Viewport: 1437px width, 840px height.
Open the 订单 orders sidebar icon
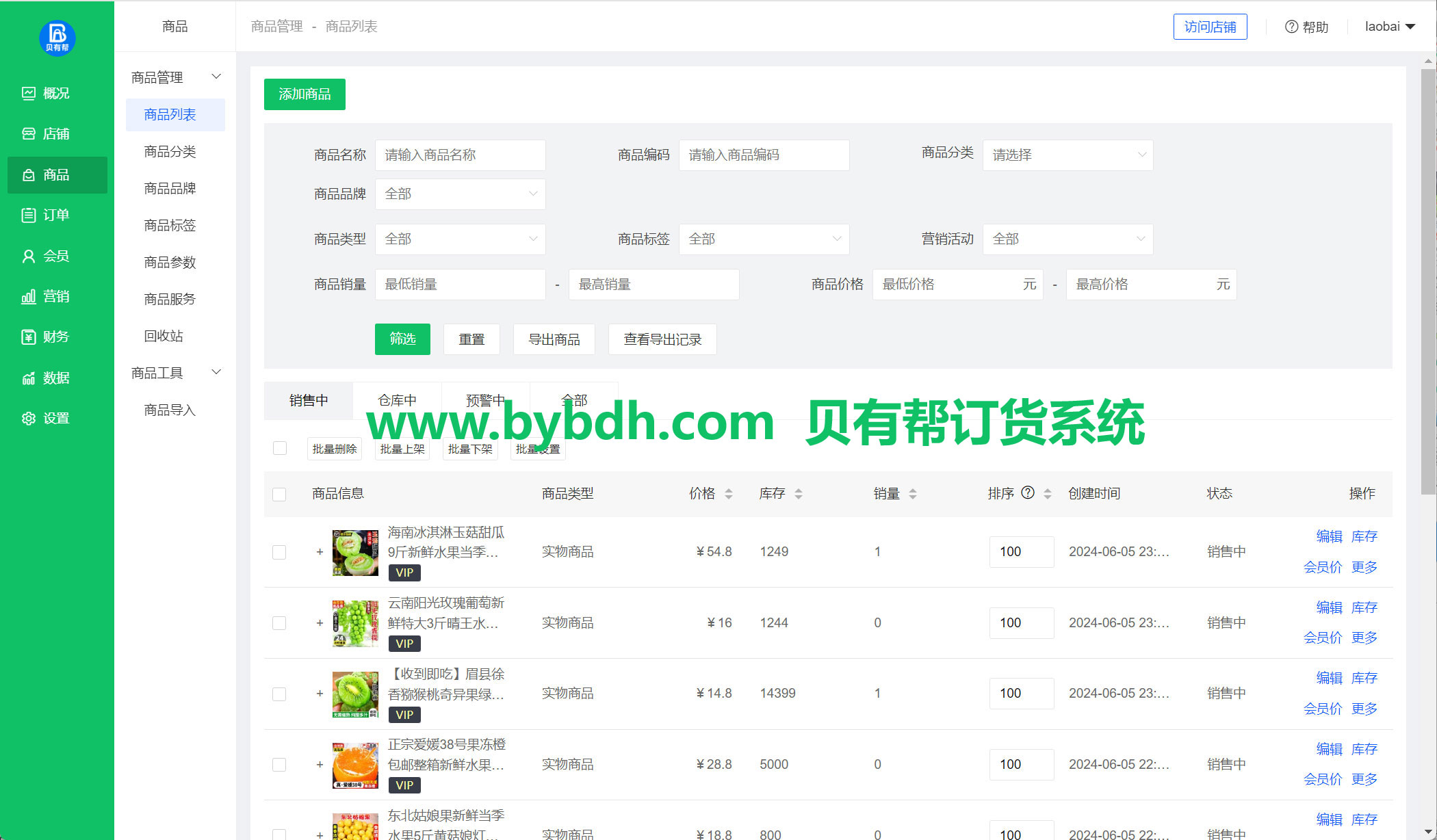pos(29,215)
